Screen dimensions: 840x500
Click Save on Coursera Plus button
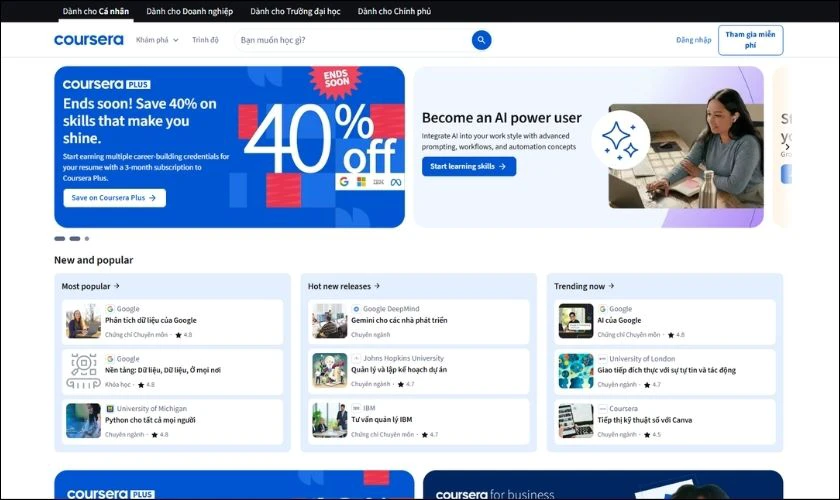114,198
